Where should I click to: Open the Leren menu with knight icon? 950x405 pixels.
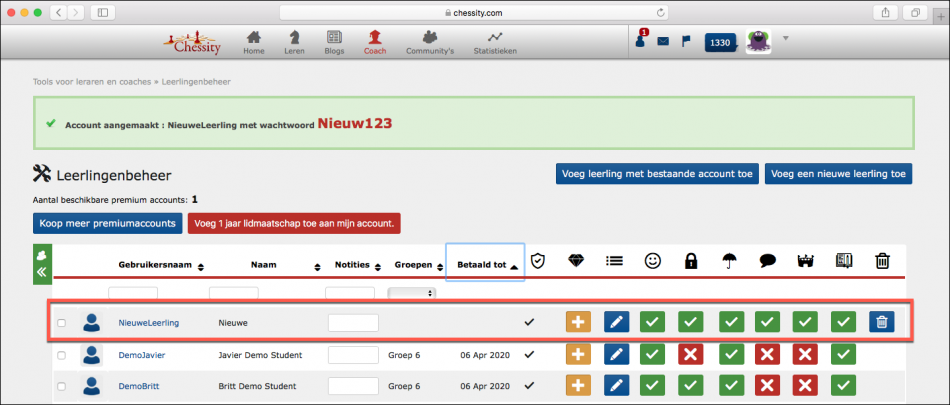(294, 42)
